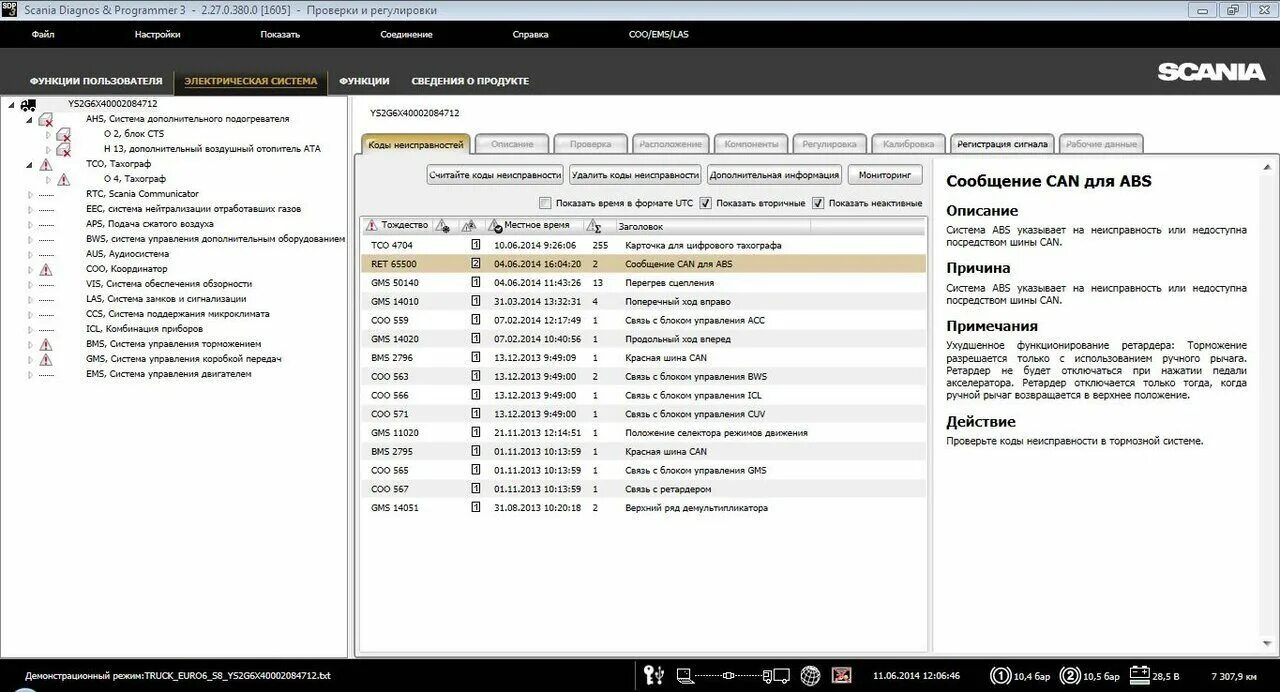Switch to Сведения о продукте tab
The width and height of the screenshot is (1280, 692).
pyautogui.click(x=470, y=81)
